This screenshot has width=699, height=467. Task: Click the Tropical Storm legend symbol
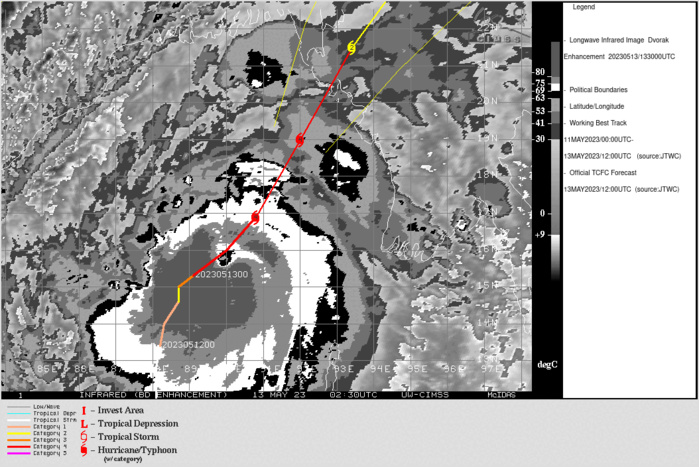83,437
